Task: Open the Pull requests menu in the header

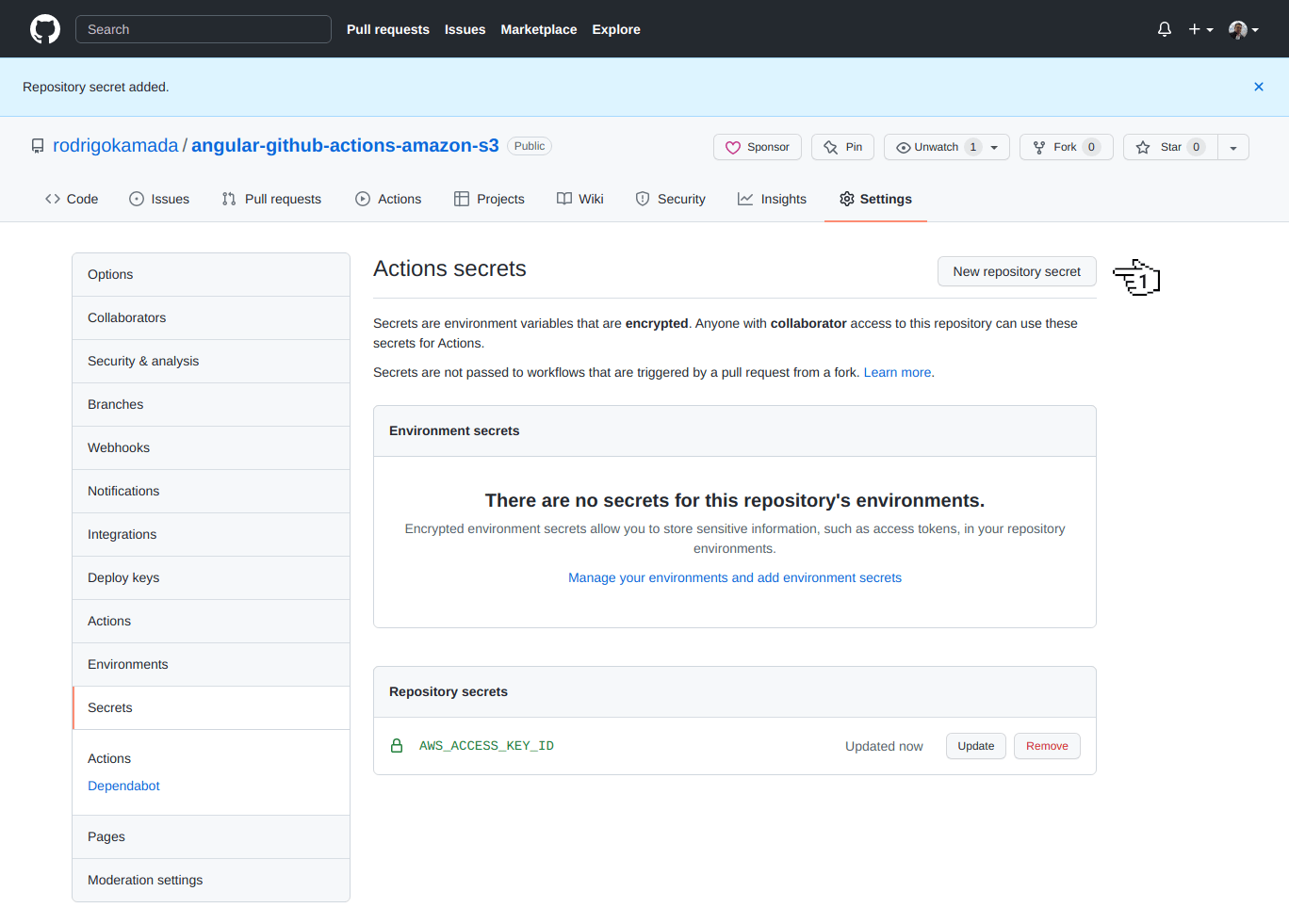Action: (x=387, y=29)
